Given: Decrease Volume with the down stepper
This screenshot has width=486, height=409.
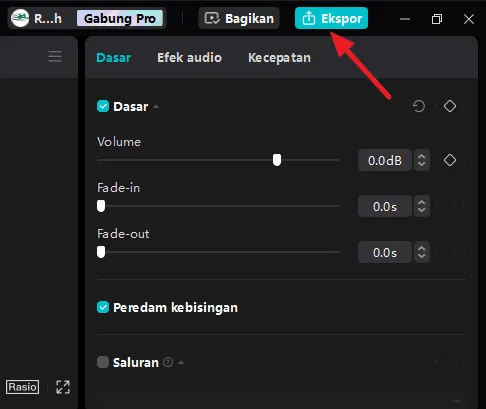Looking at the screenshot, I should 422,164.
